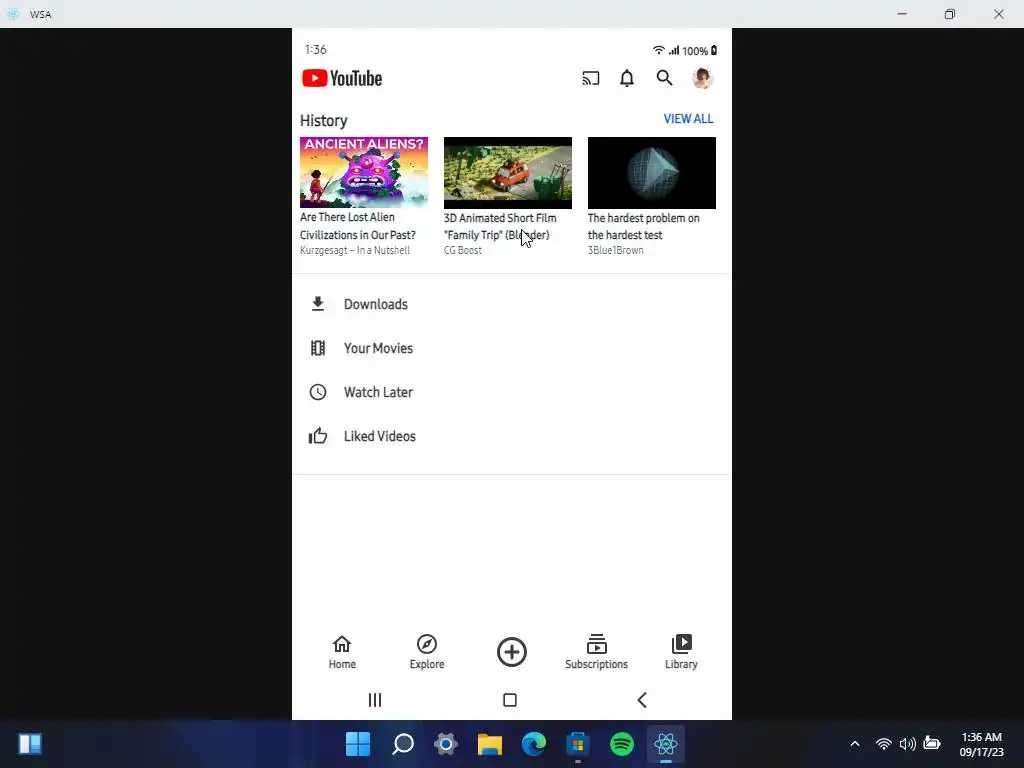Open volume tray icon

pyautogui.click(x=907, y=744)
